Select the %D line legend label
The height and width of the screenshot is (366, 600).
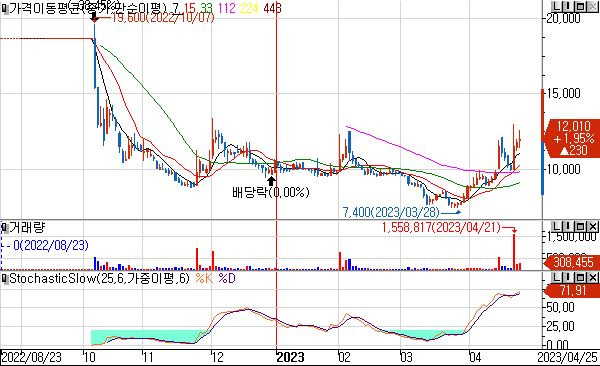(x=227, y=278)
